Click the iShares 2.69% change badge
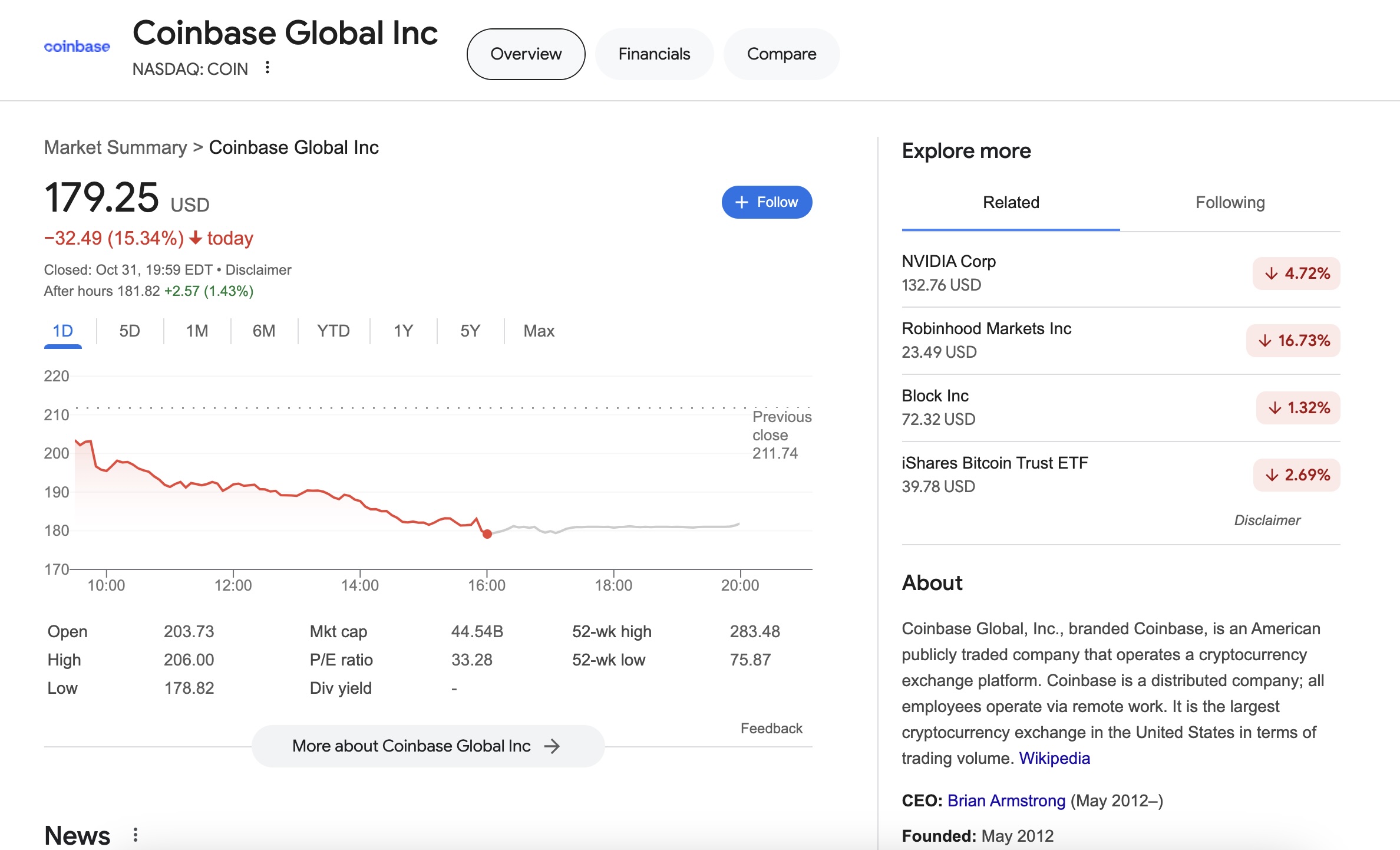 (x=1297, y=475)
